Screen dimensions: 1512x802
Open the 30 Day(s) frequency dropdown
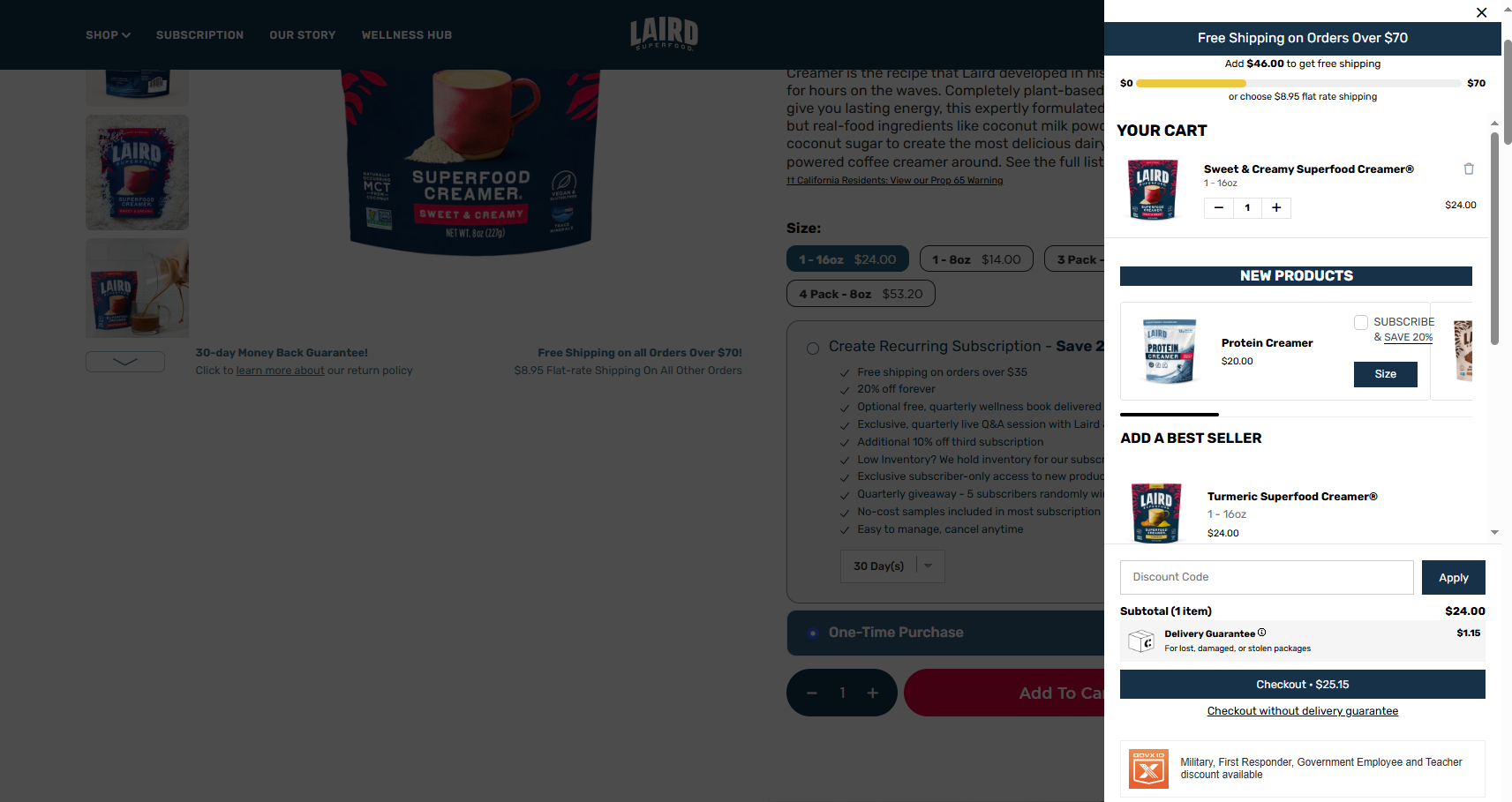892,566
